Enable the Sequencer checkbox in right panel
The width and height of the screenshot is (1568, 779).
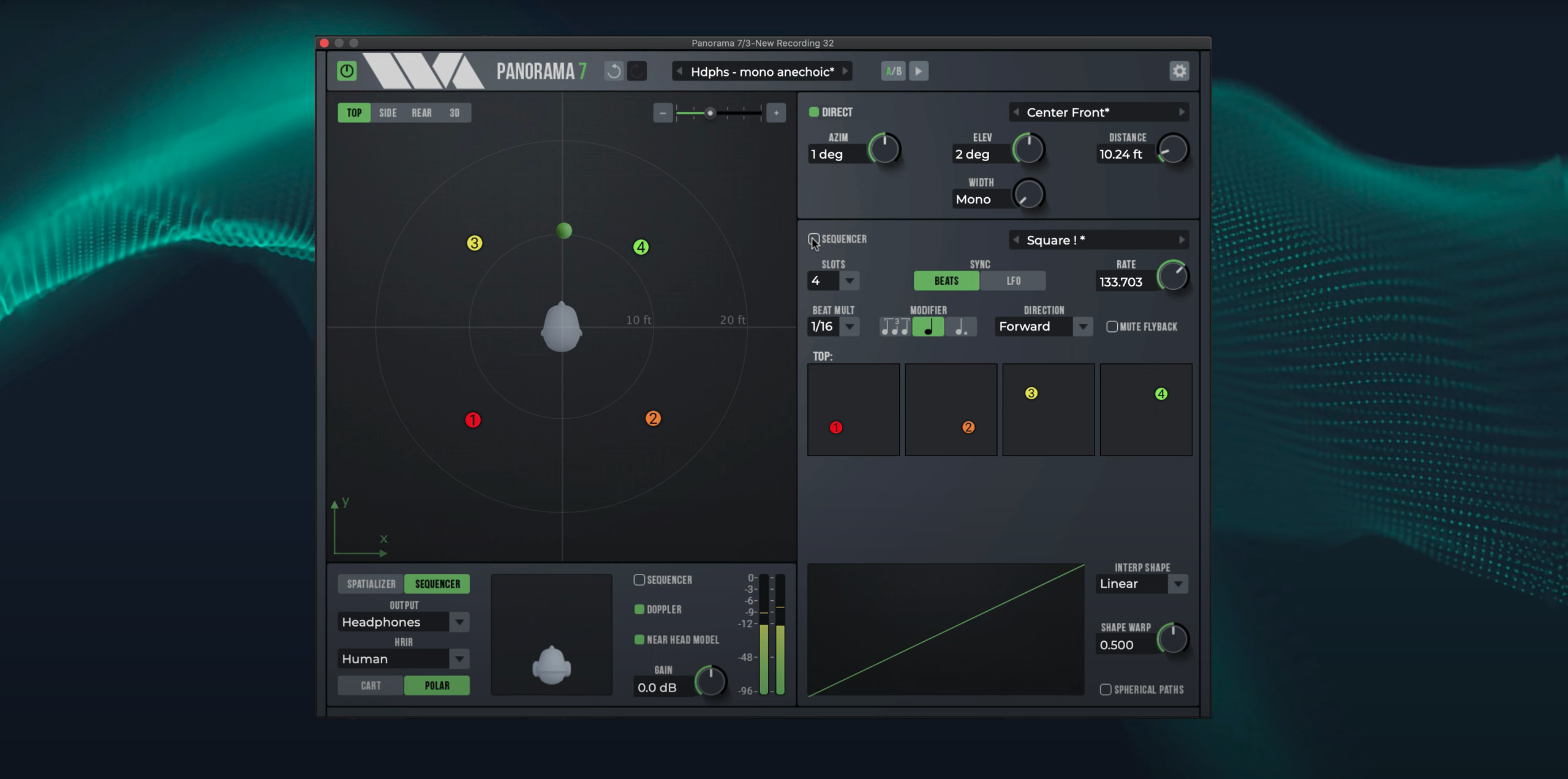tap(813, 239)
